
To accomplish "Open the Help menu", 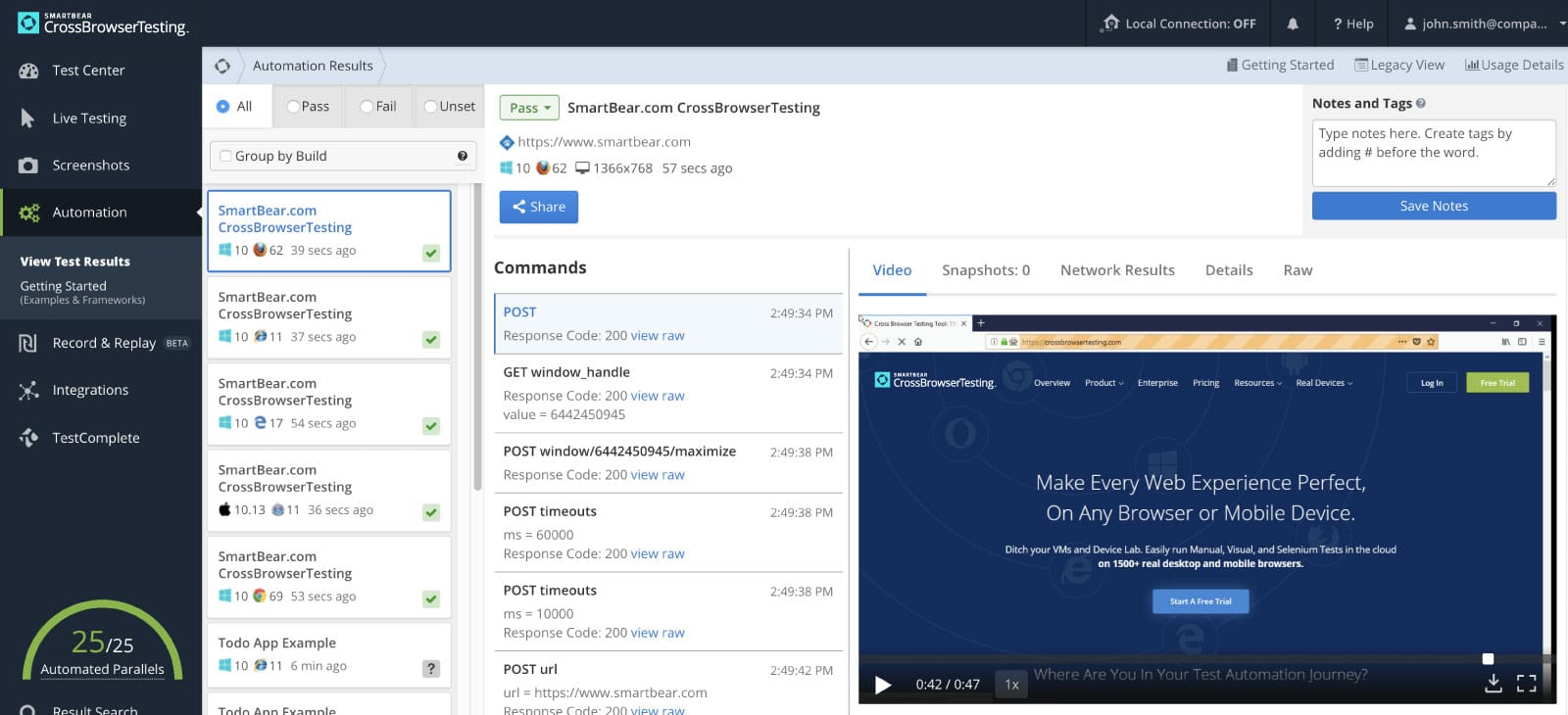I will 1353,24.
